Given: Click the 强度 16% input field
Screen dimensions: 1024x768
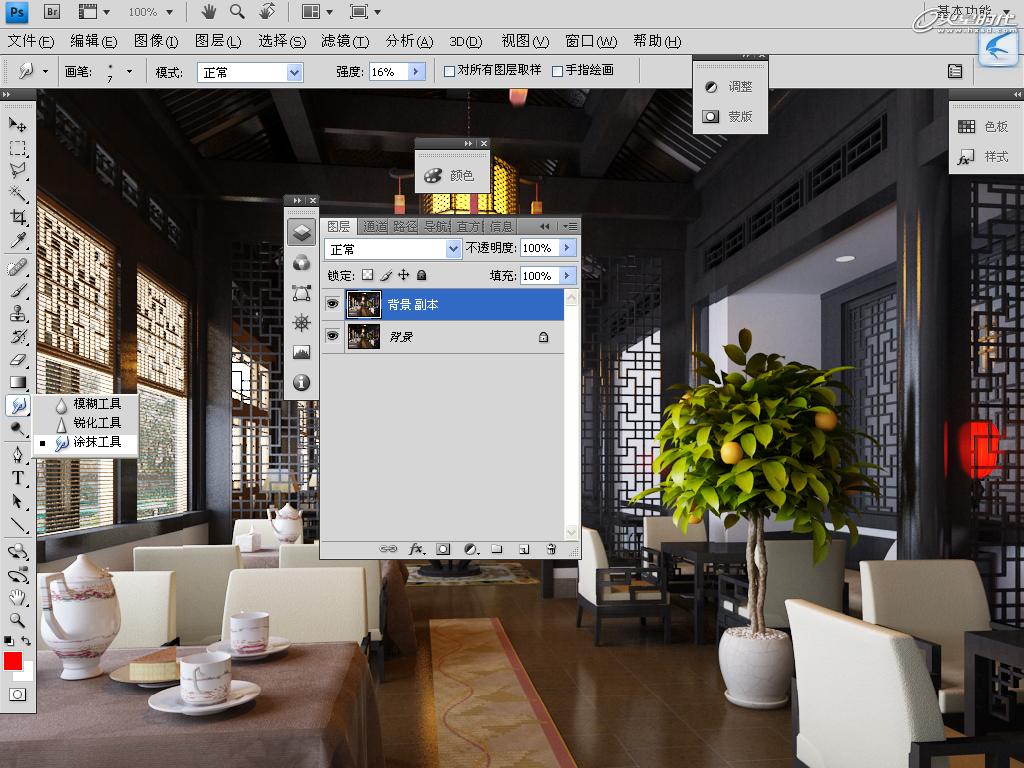Looking at the screenshot, I should click(389, 72).
